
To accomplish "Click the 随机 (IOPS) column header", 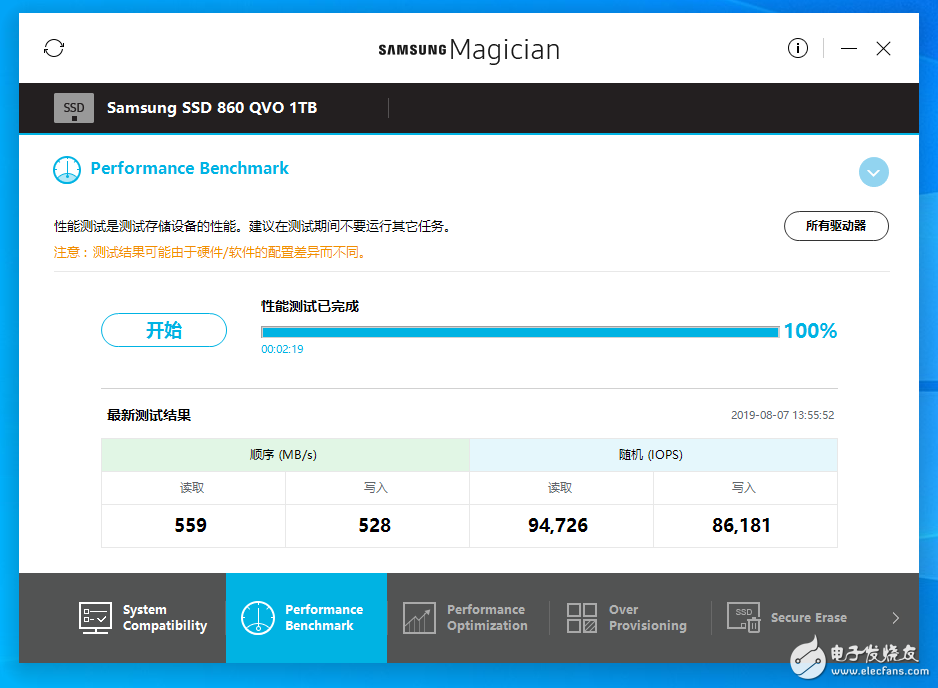I will [653, 455].
